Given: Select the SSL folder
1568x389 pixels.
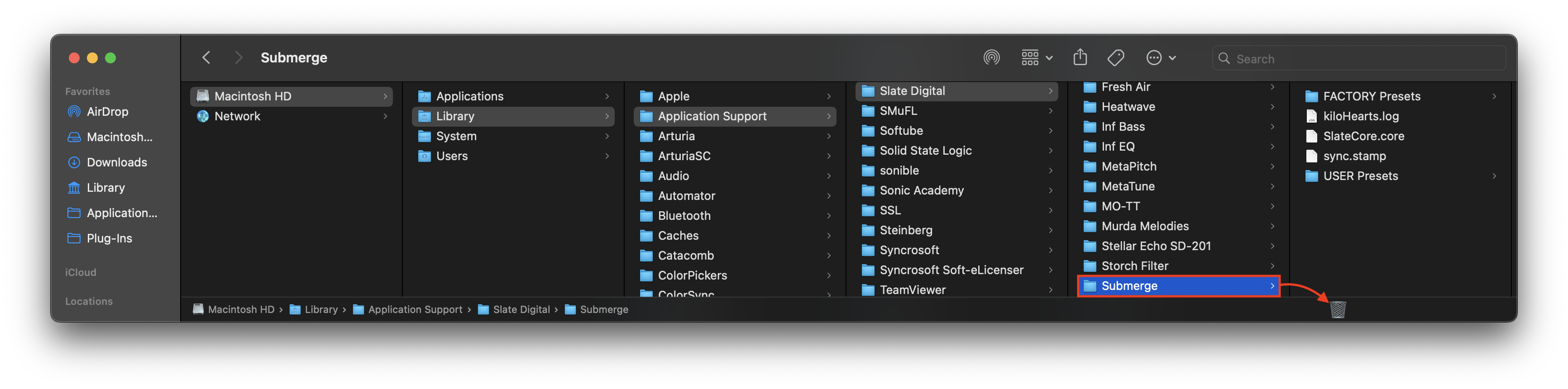Looking at the screenshot, I should 956,210.
